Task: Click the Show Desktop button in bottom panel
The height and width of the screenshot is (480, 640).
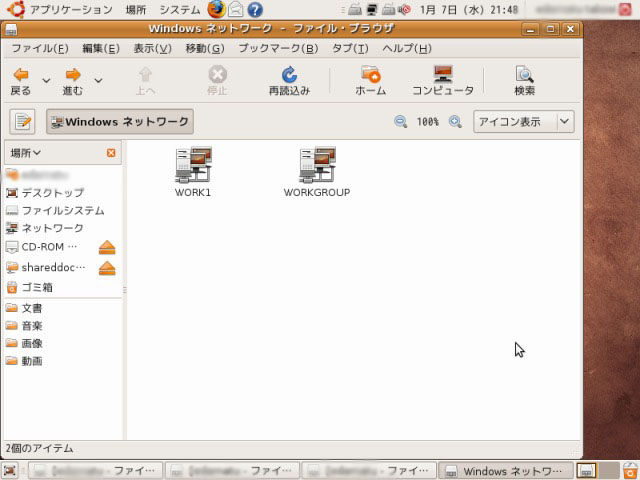Action: pyautogui.click(x=10, y=471)
